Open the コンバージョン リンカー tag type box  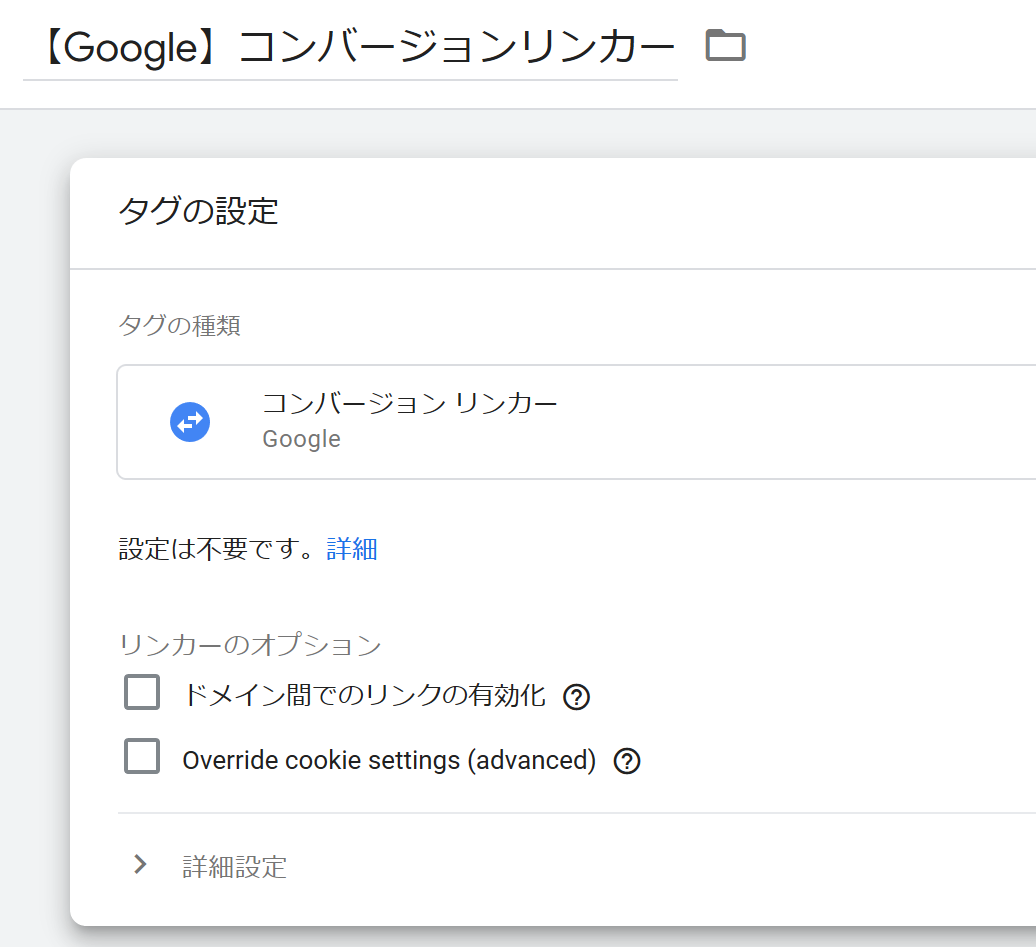click(x=576, y=422)
